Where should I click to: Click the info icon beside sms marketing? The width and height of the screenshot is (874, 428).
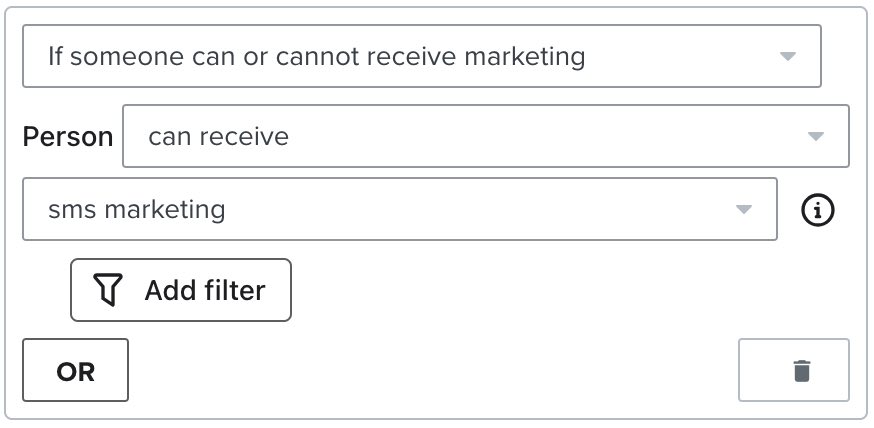[x=818, y=210]
